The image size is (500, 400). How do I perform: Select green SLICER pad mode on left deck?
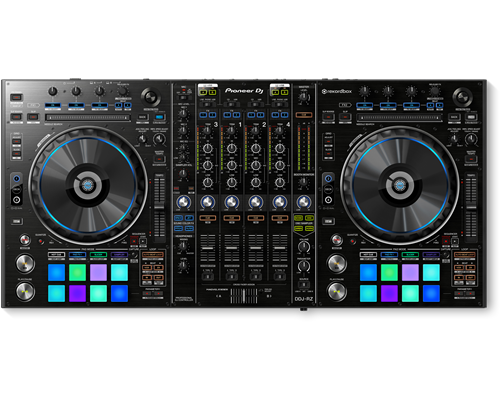click(x=98, y=255)
